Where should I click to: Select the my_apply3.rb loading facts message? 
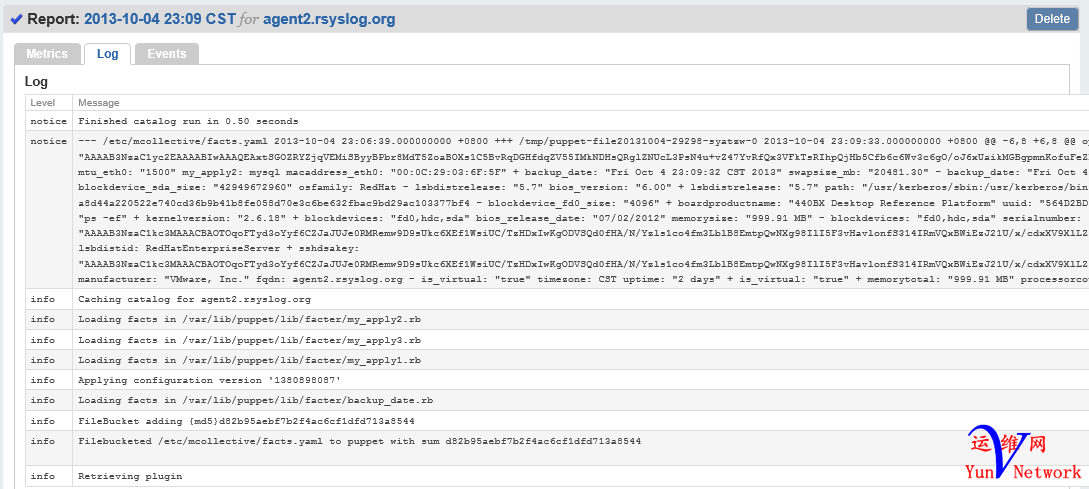click(x=249, y=340)
